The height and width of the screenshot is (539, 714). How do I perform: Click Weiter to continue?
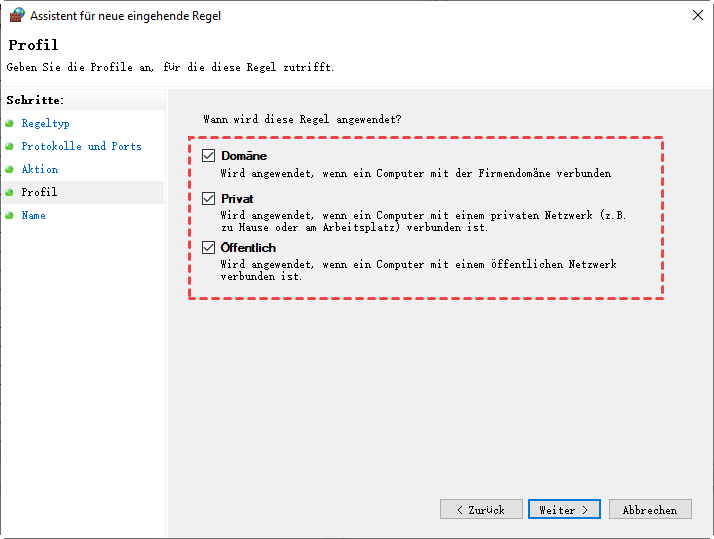(564, 509)
